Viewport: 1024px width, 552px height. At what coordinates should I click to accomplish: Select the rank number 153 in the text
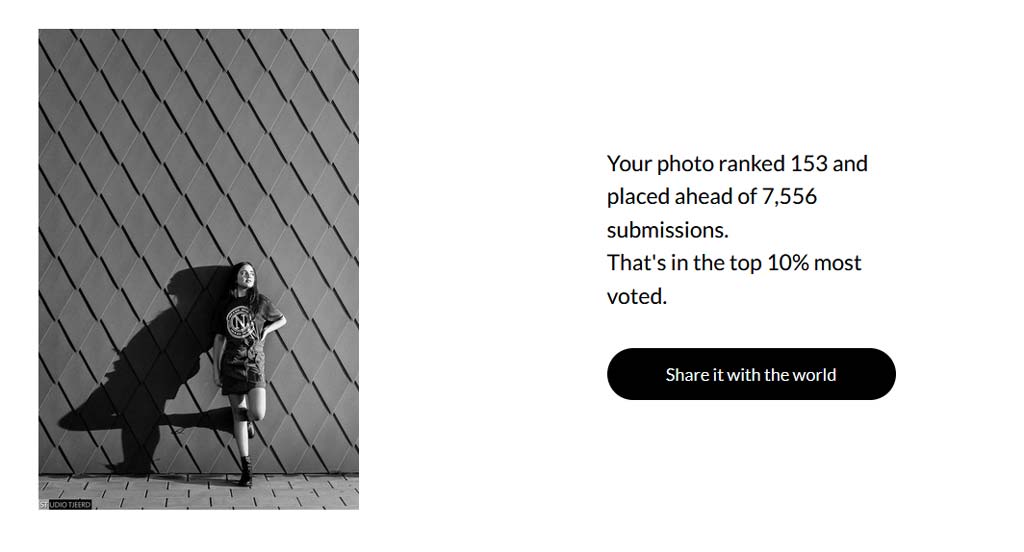[808, 163]
